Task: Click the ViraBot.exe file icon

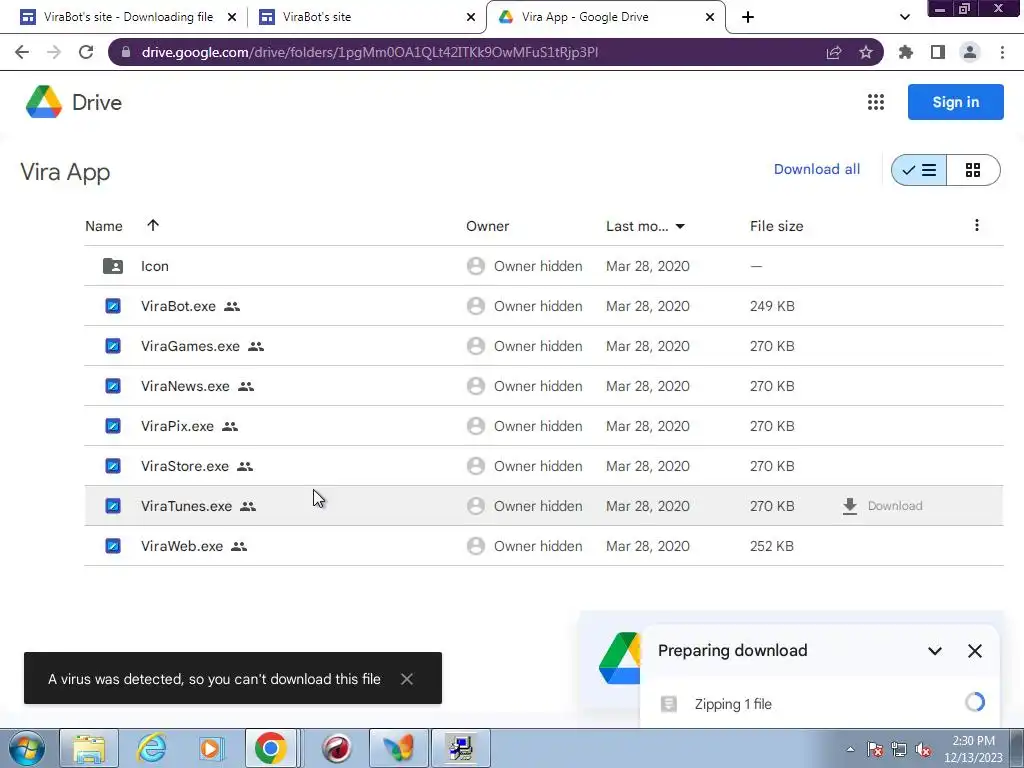Action: [x=112, y=306]
